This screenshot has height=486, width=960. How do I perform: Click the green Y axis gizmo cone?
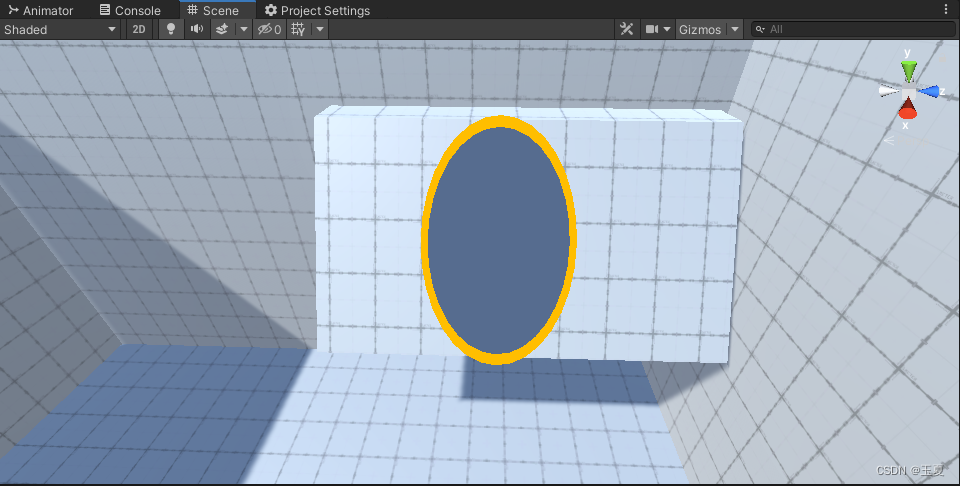[x=909, y=70]
